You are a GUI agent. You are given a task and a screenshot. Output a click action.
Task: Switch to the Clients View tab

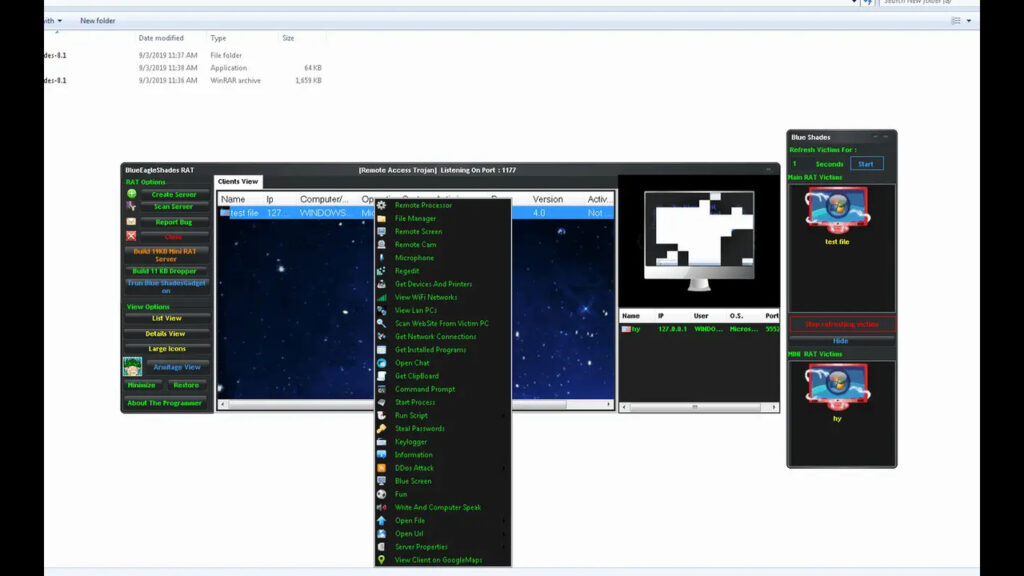pyautogui.click(x=238, y=182)
